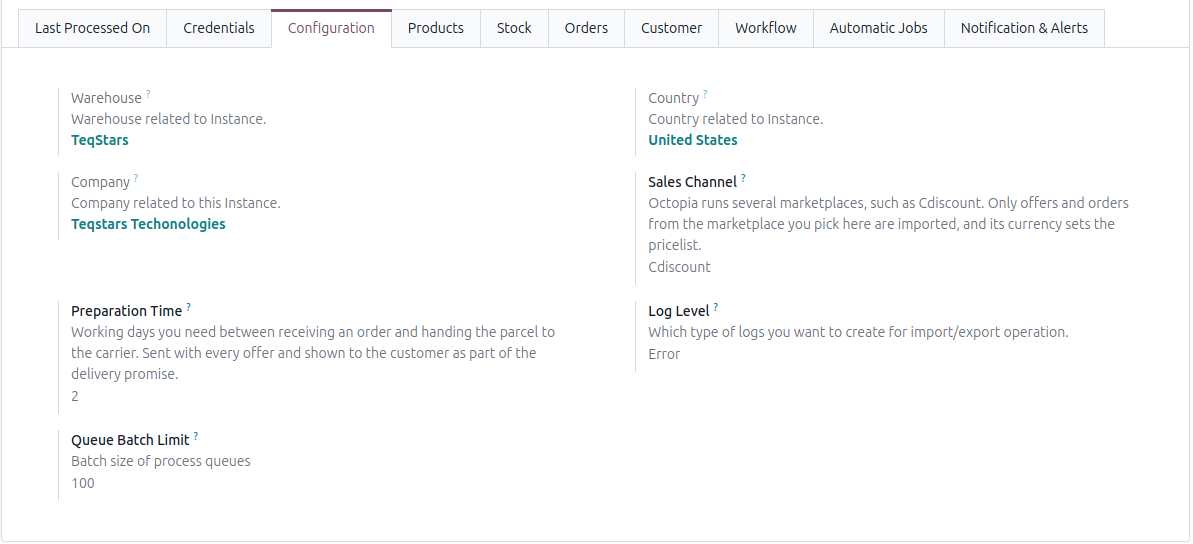Click the Queue Batch Limit field label

pos(130,441)
